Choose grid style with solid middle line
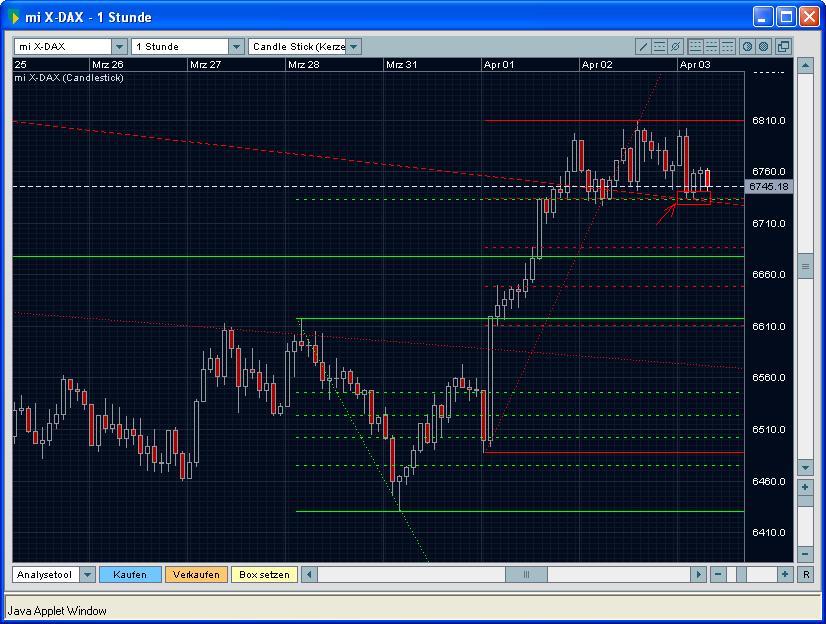Screen dimensions: 826x624 711,46
